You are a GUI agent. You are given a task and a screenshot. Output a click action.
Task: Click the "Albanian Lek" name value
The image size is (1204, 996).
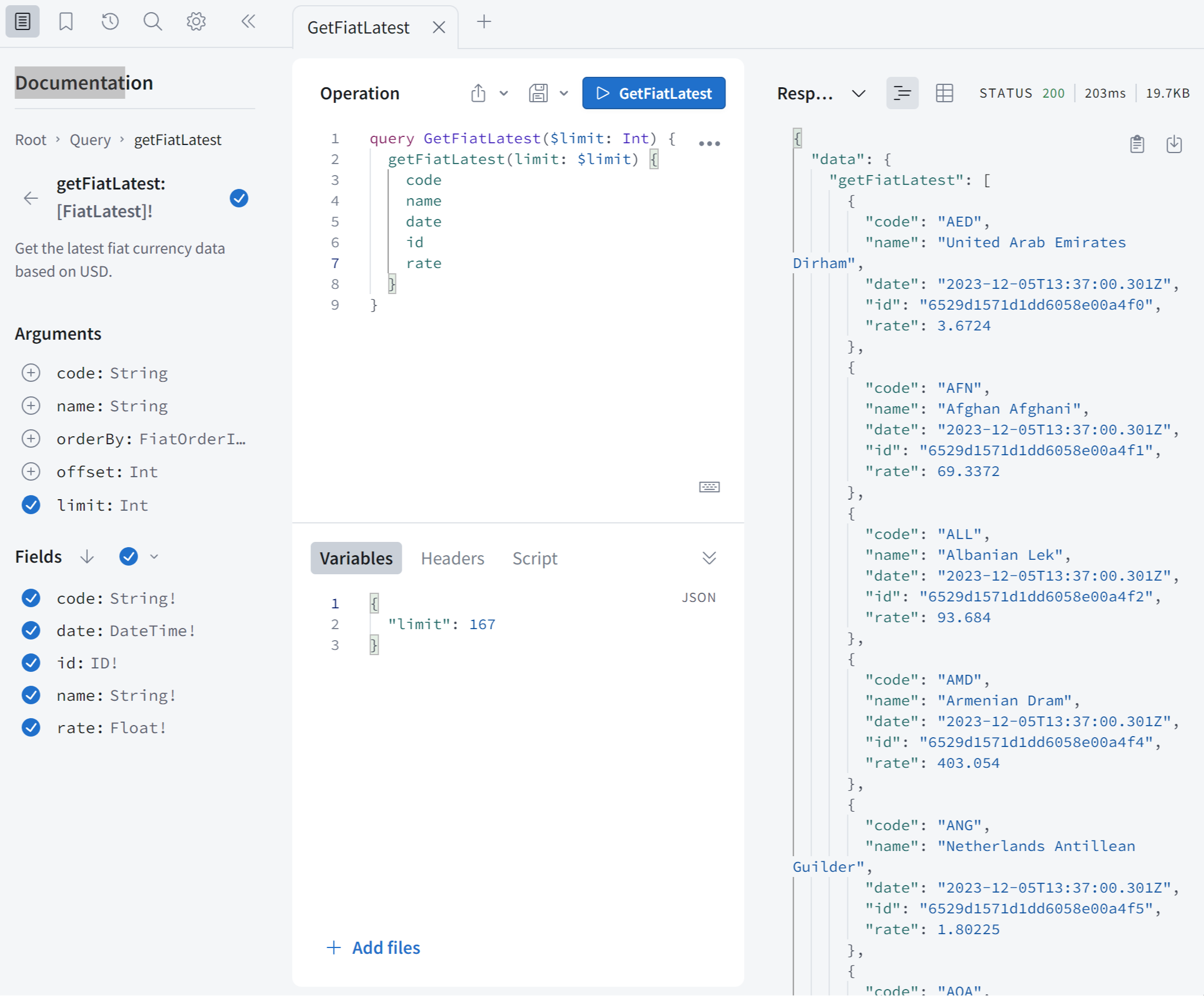(x=1000, y=555)
